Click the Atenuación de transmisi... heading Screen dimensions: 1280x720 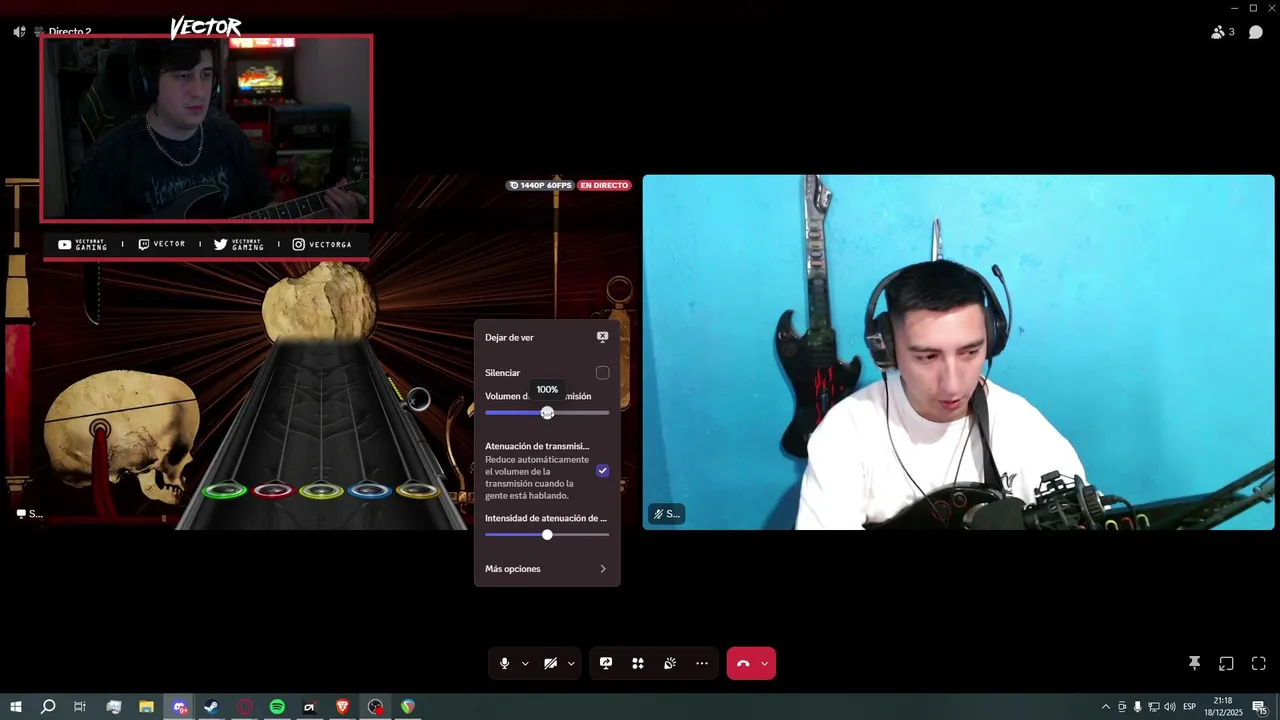(x=537, y=446)
